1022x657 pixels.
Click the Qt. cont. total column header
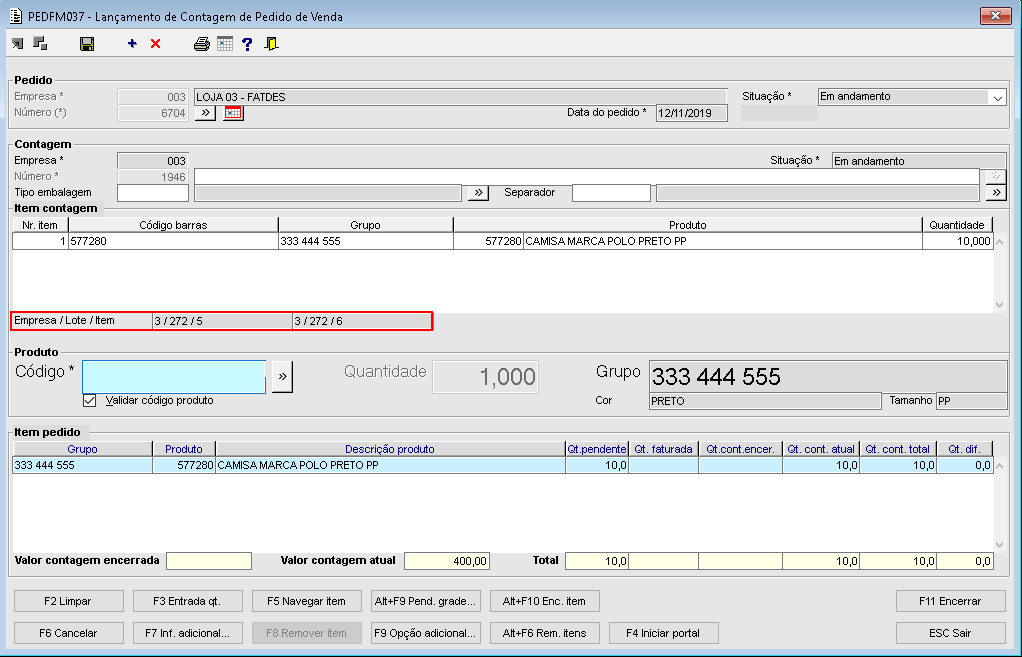pyautogui.click(x=898, y=449)
